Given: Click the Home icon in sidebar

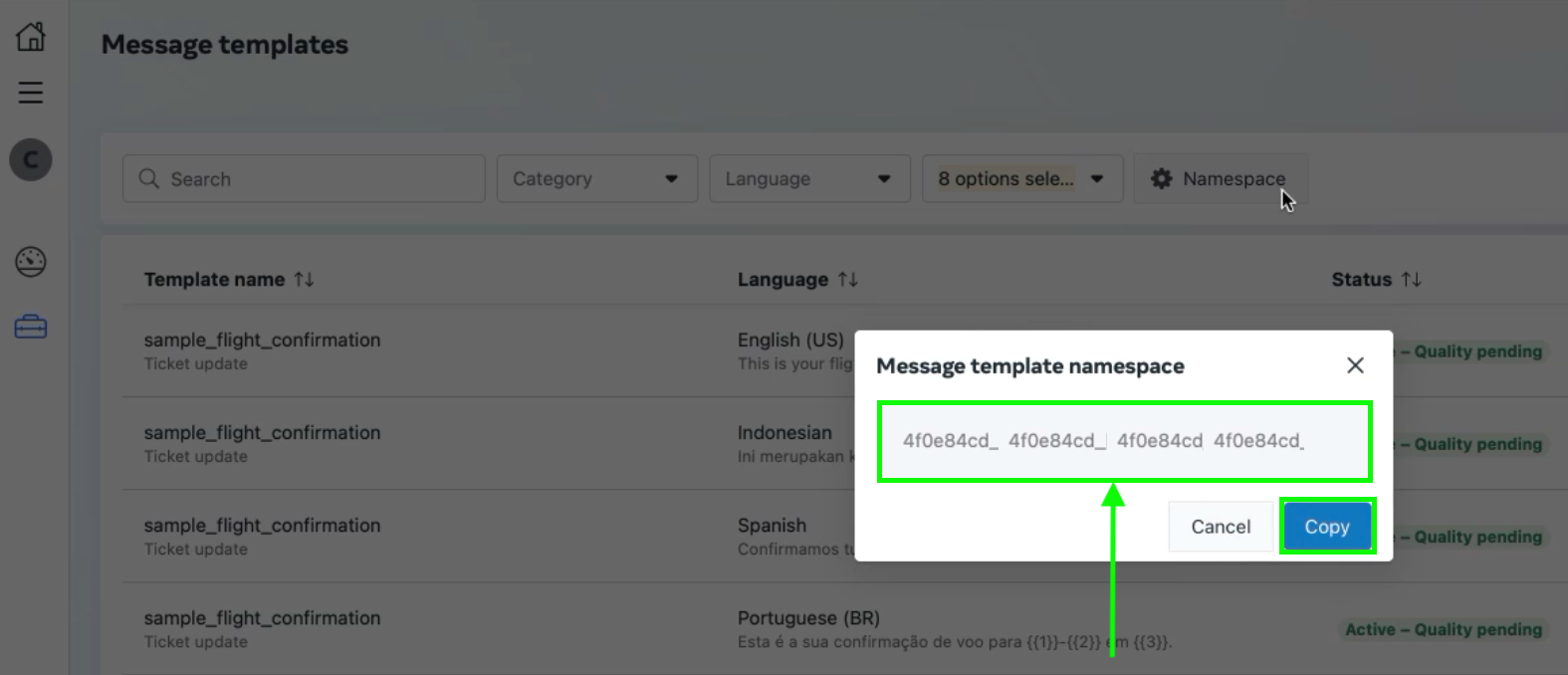Looking at the screenshot, I should point(31,37).
